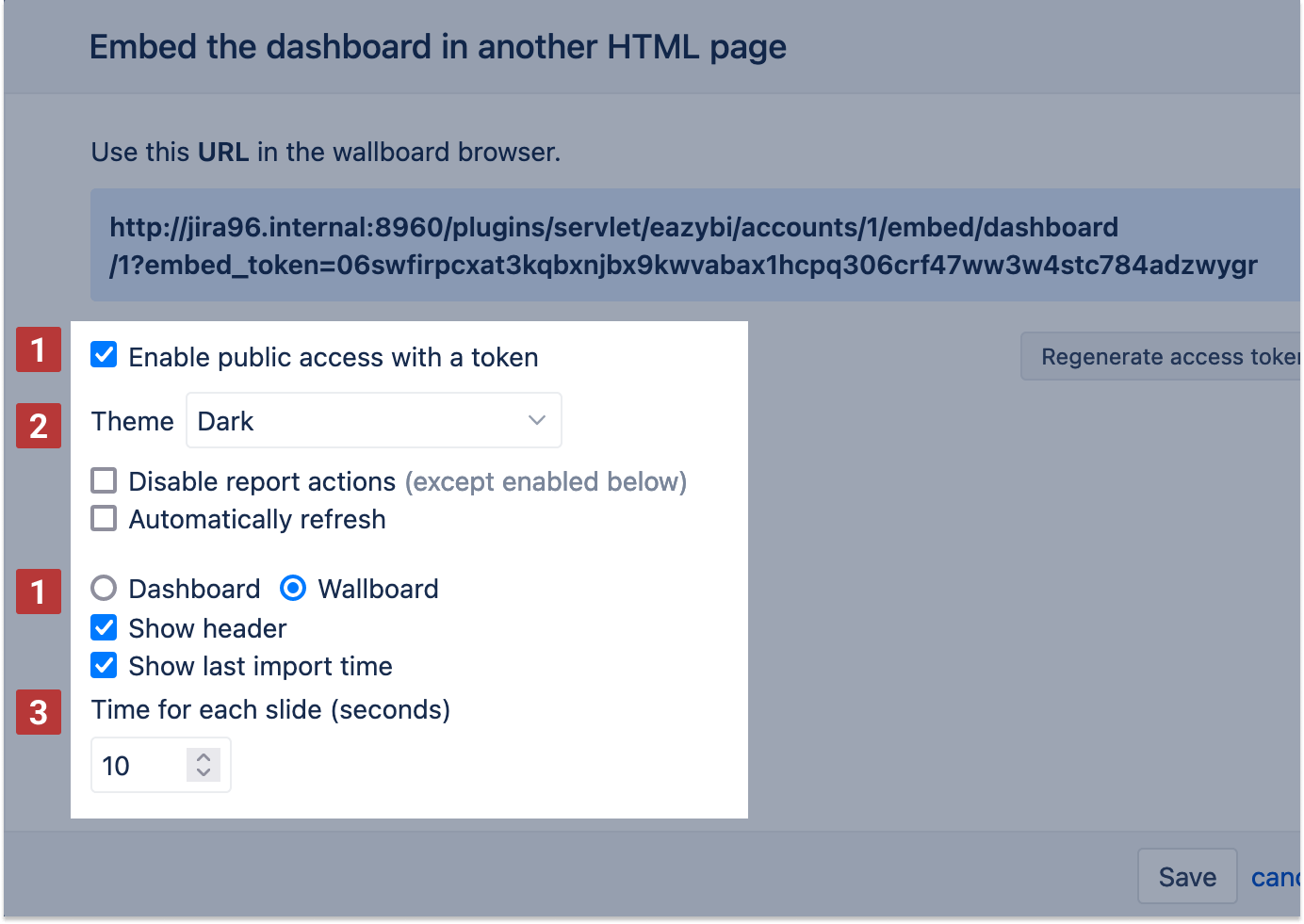
Task: Click the red number 2 marker beside Theme
Action: (39, 425)
